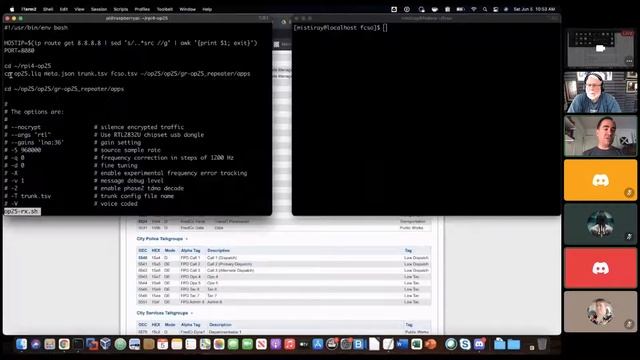
Task: Open the Toolbelt menu
Action: [x=165, y=9]
